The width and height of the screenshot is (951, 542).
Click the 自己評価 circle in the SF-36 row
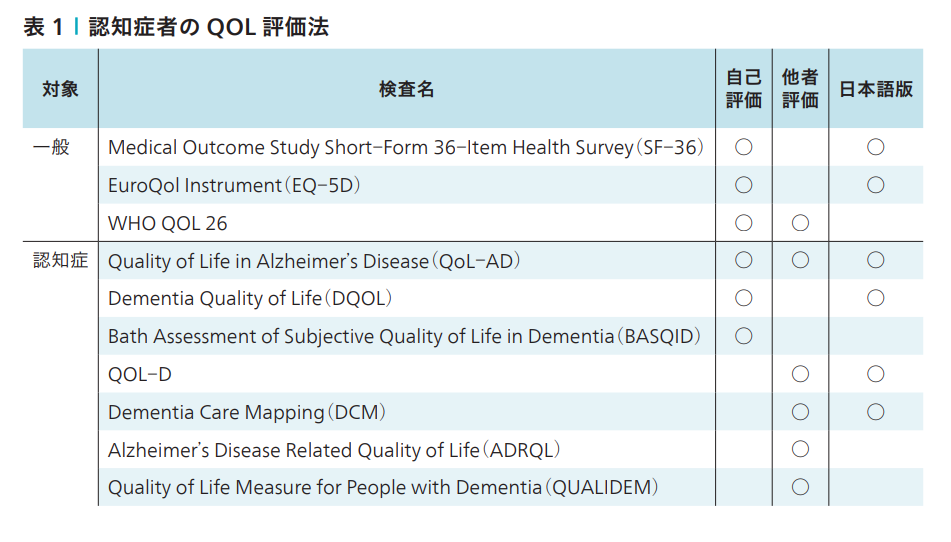coord(743,147)
